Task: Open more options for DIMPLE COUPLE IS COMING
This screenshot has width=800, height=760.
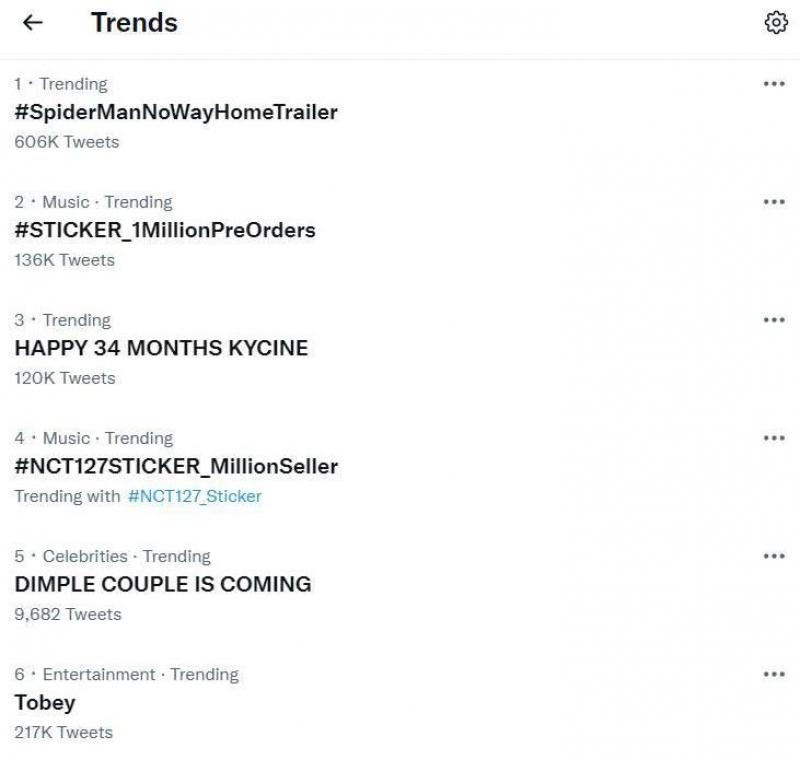Action: coord(773,556)
